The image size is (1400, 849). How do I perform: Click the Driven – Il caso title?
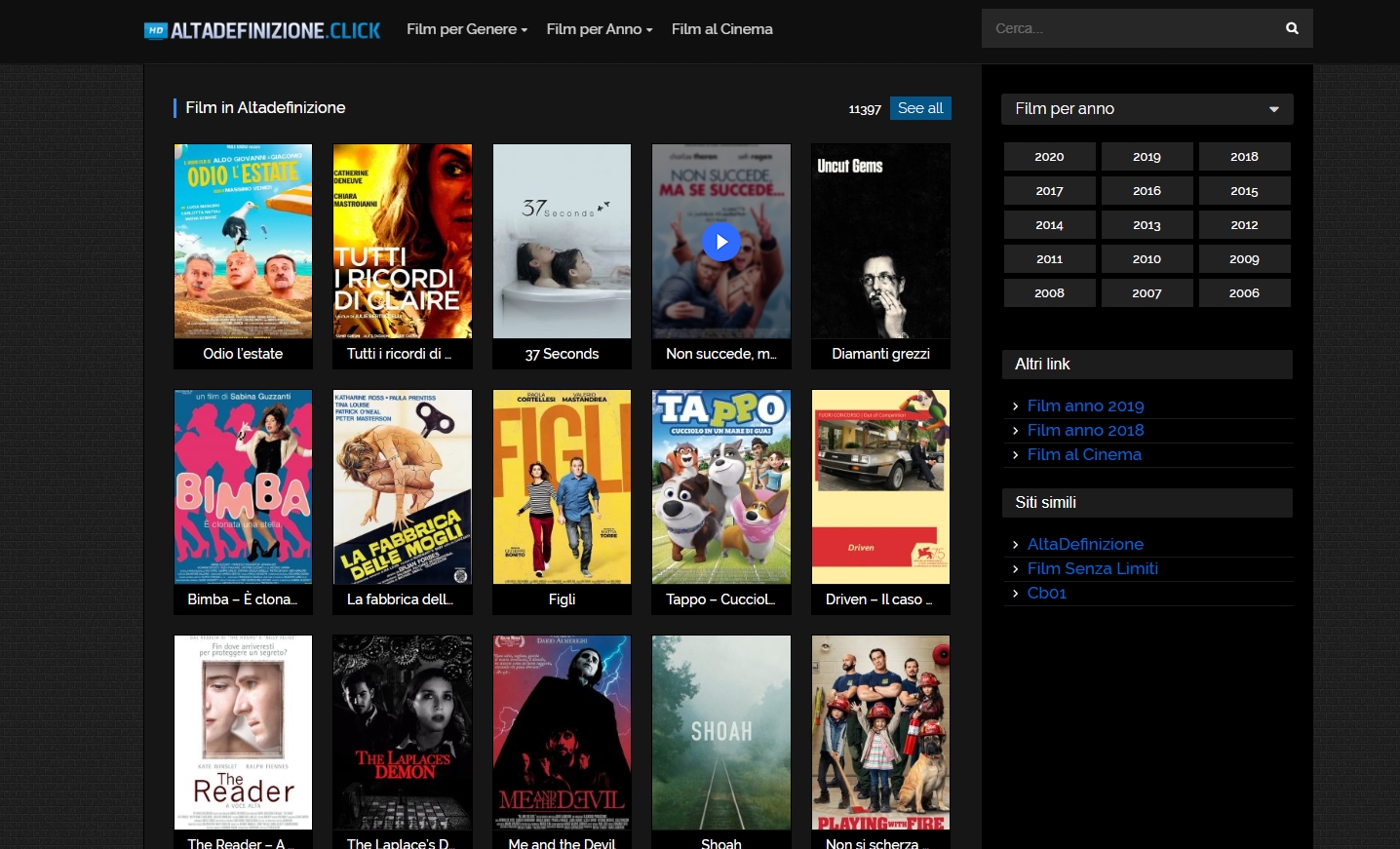880,599
